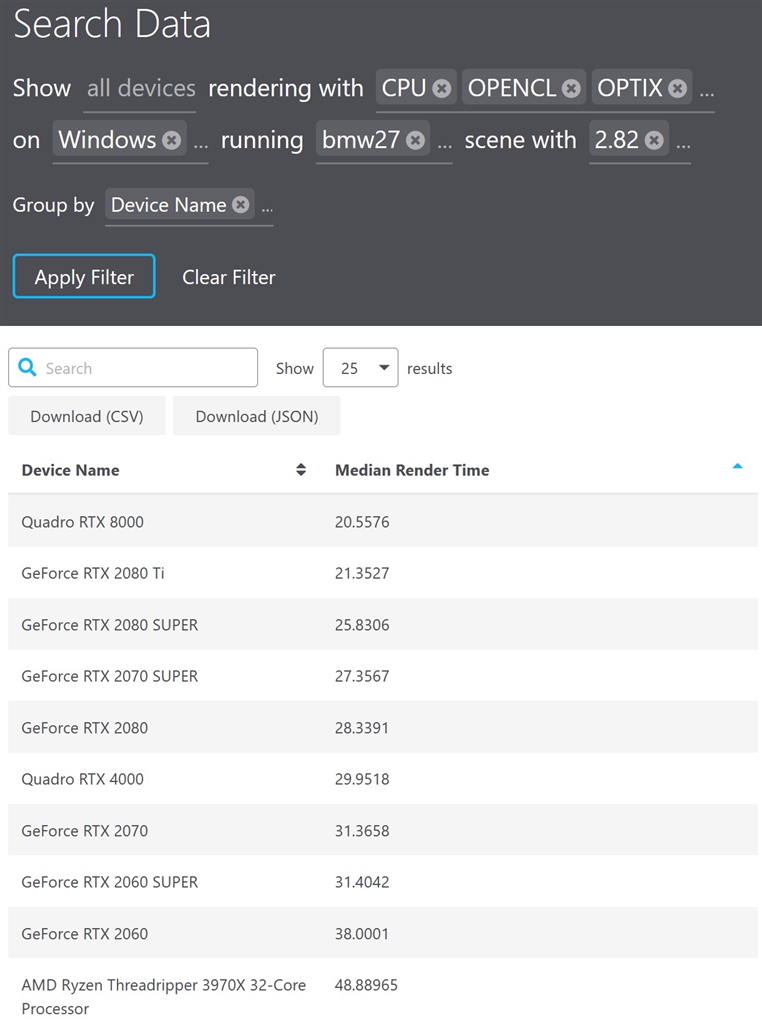This screenshot has height=1024, width=762.
Task: Remove the bmw27 scene filter tag
Action: (x=415, y=141)
